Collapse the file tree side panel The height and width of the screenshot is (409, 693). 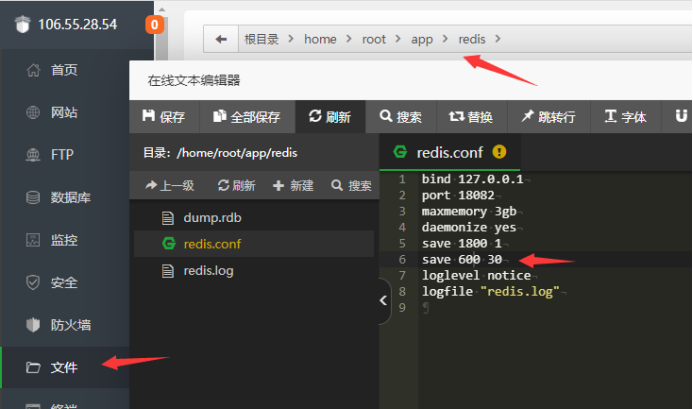(385, 301)
